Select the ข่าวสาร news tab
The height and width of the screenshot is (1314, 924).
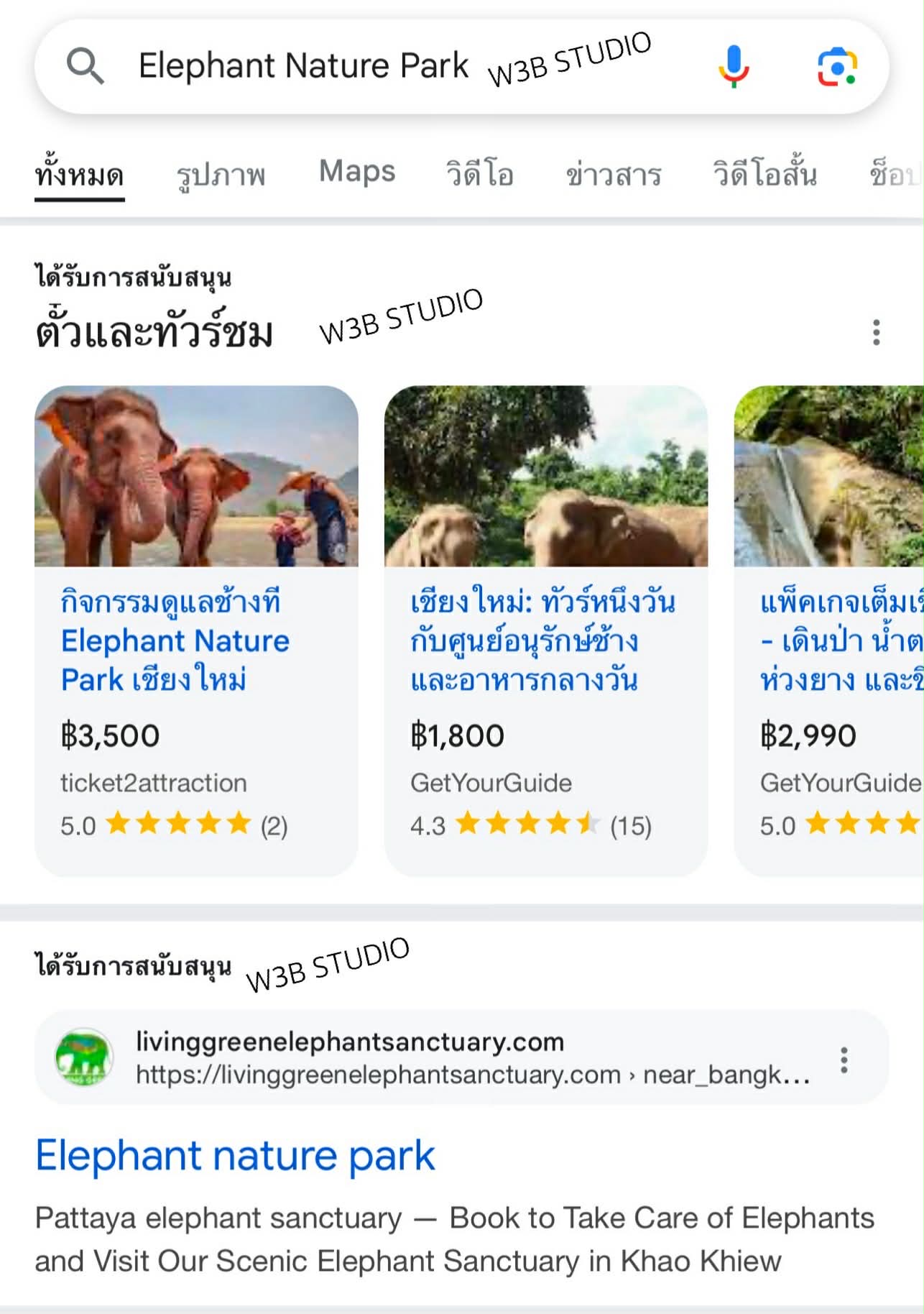click(613, 175)
